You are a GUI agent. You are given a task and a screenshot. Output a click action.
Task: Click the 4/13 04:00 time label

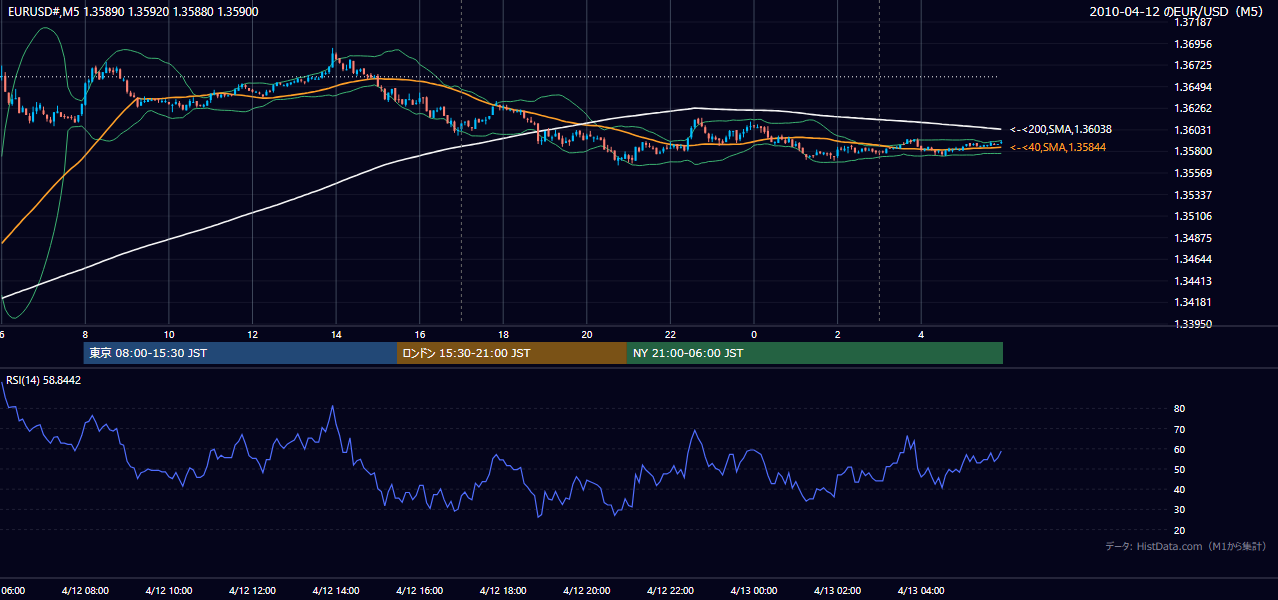point(920,591)
